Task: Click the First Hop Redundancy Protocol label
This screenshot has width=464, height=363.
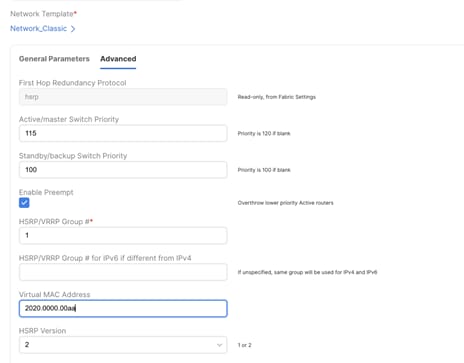Action: pyautogui.click(x=72, y=83)
